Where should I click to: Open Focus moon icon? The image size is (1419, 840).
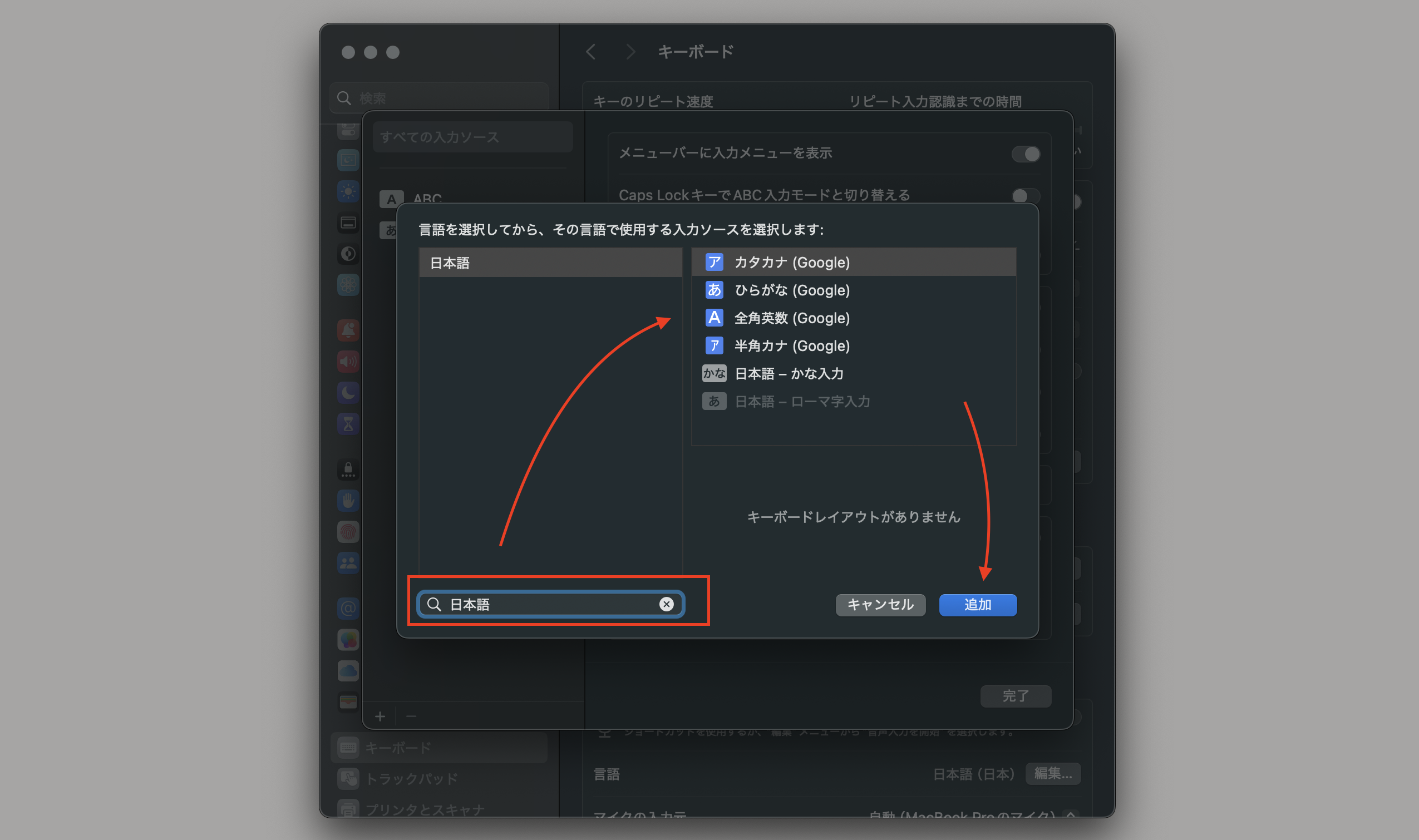348,392
